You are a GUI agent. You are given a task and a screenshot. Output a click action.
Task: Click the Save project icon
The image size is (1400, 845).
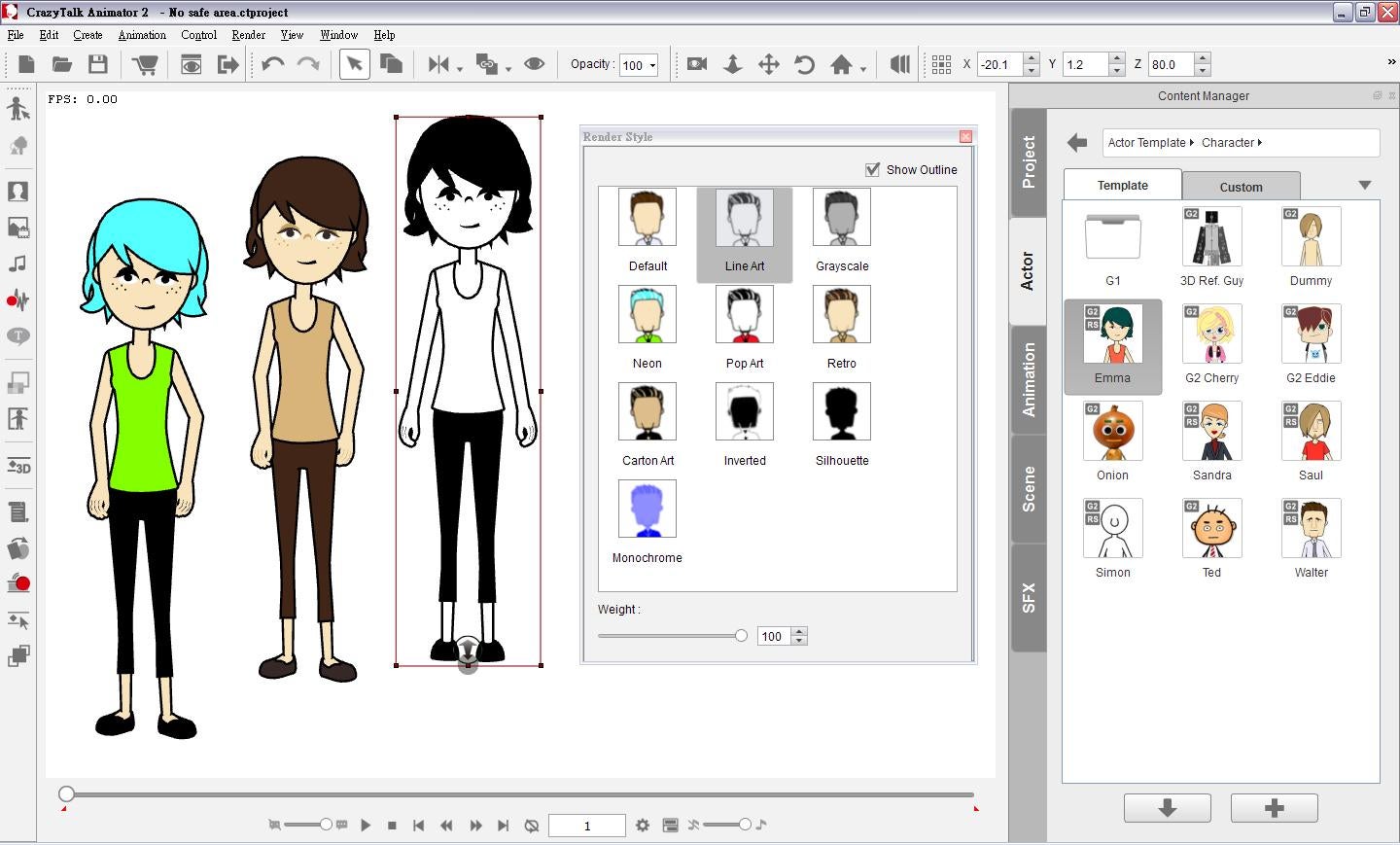tap(97, 65)
